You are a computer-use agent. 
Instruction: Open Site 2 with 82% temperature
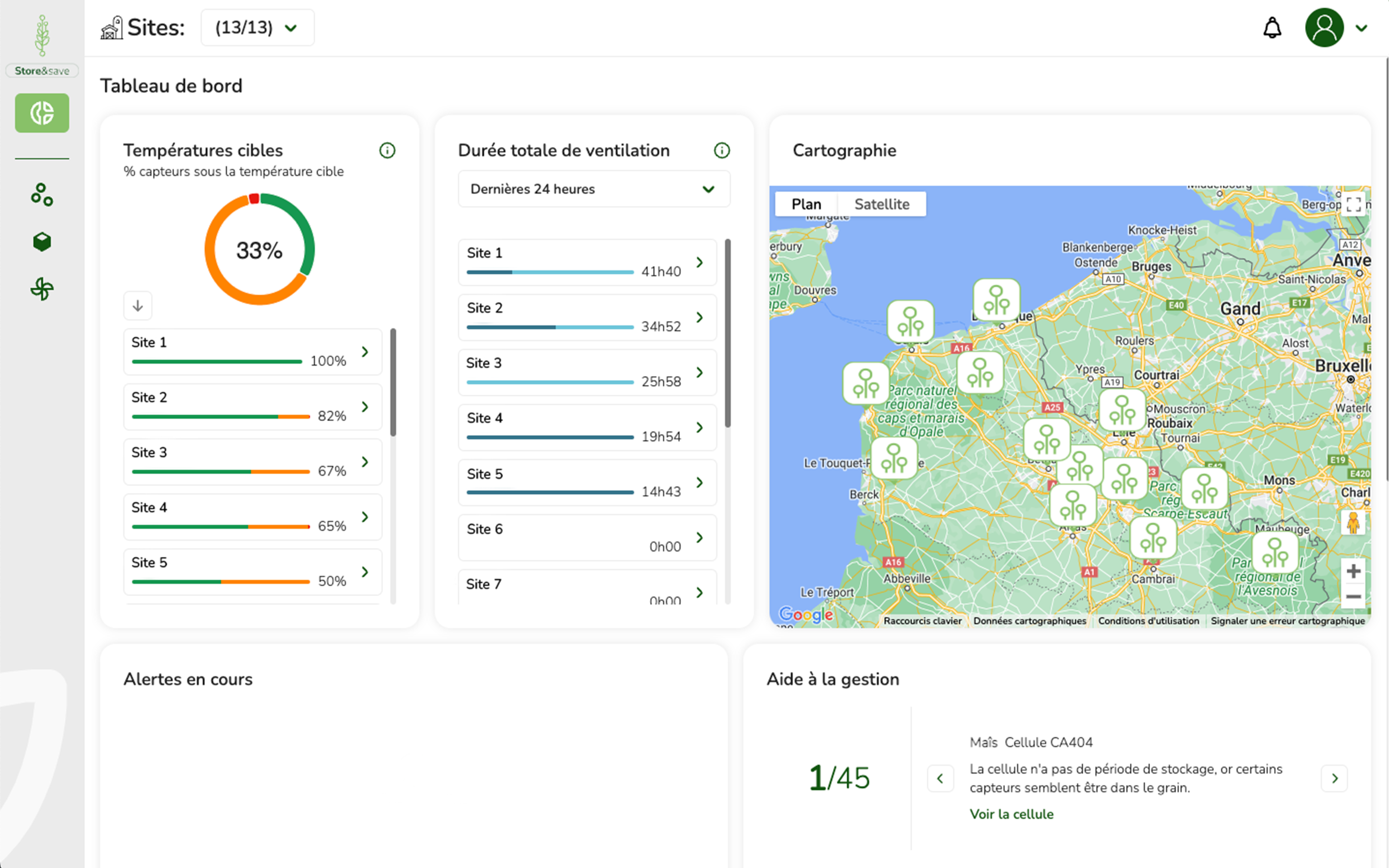tap(253, 406)
